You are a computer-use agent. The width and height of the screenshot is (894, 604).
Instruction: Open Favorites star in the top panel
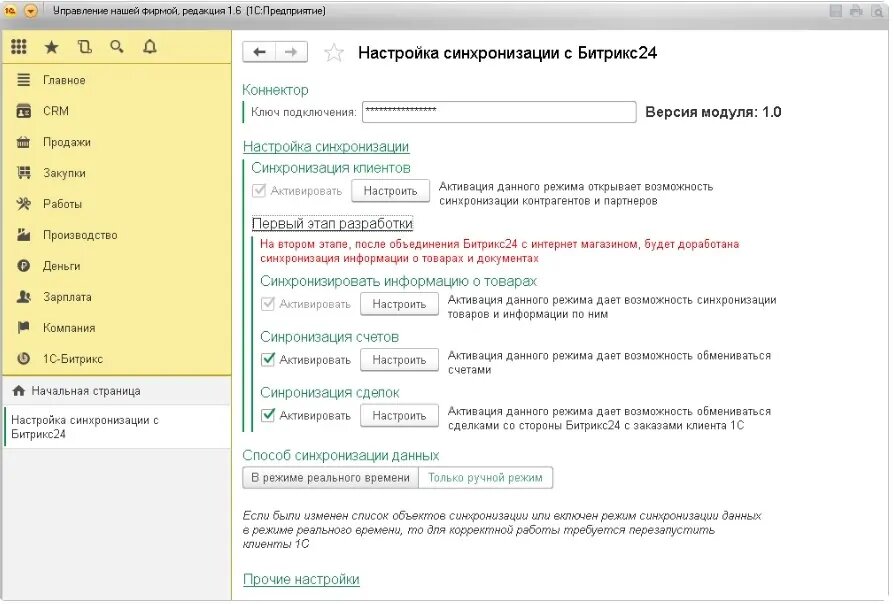click(52, 47)
